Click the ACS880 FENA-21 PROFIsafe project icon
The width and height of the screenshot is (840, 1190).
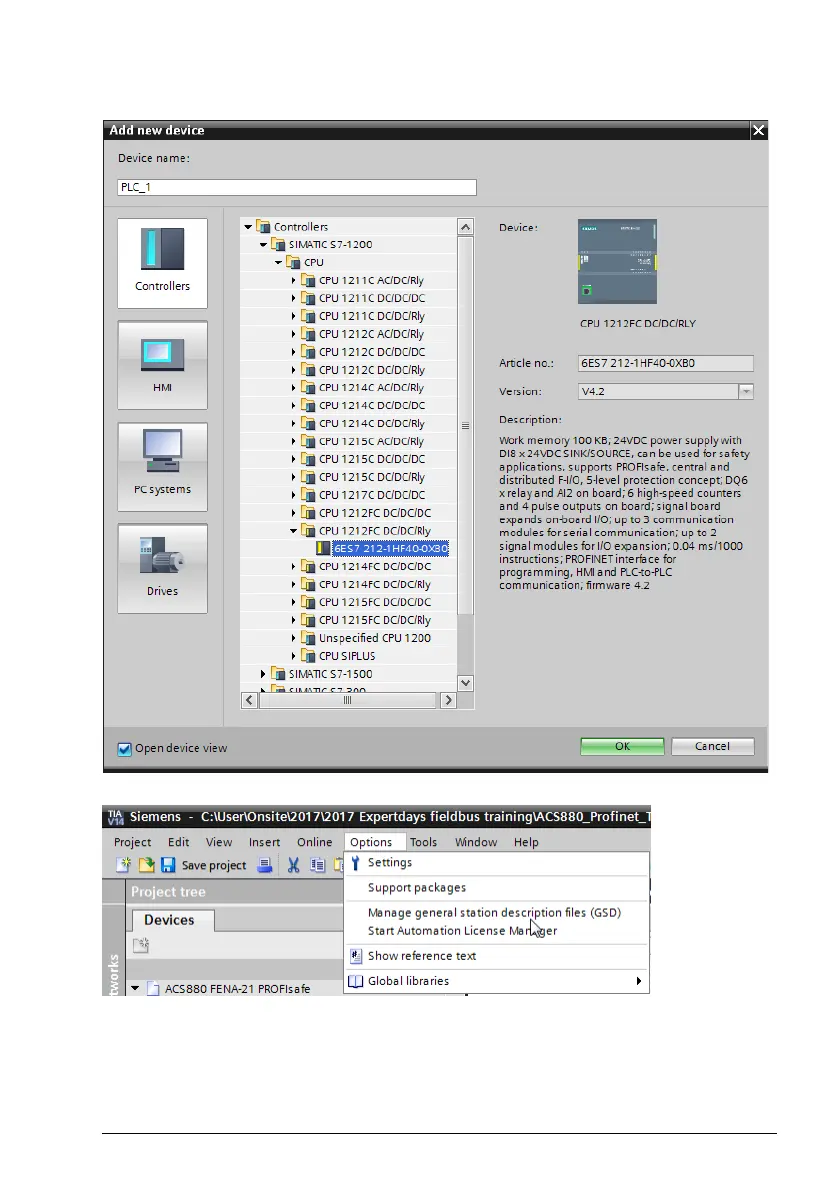click(153, 989)
